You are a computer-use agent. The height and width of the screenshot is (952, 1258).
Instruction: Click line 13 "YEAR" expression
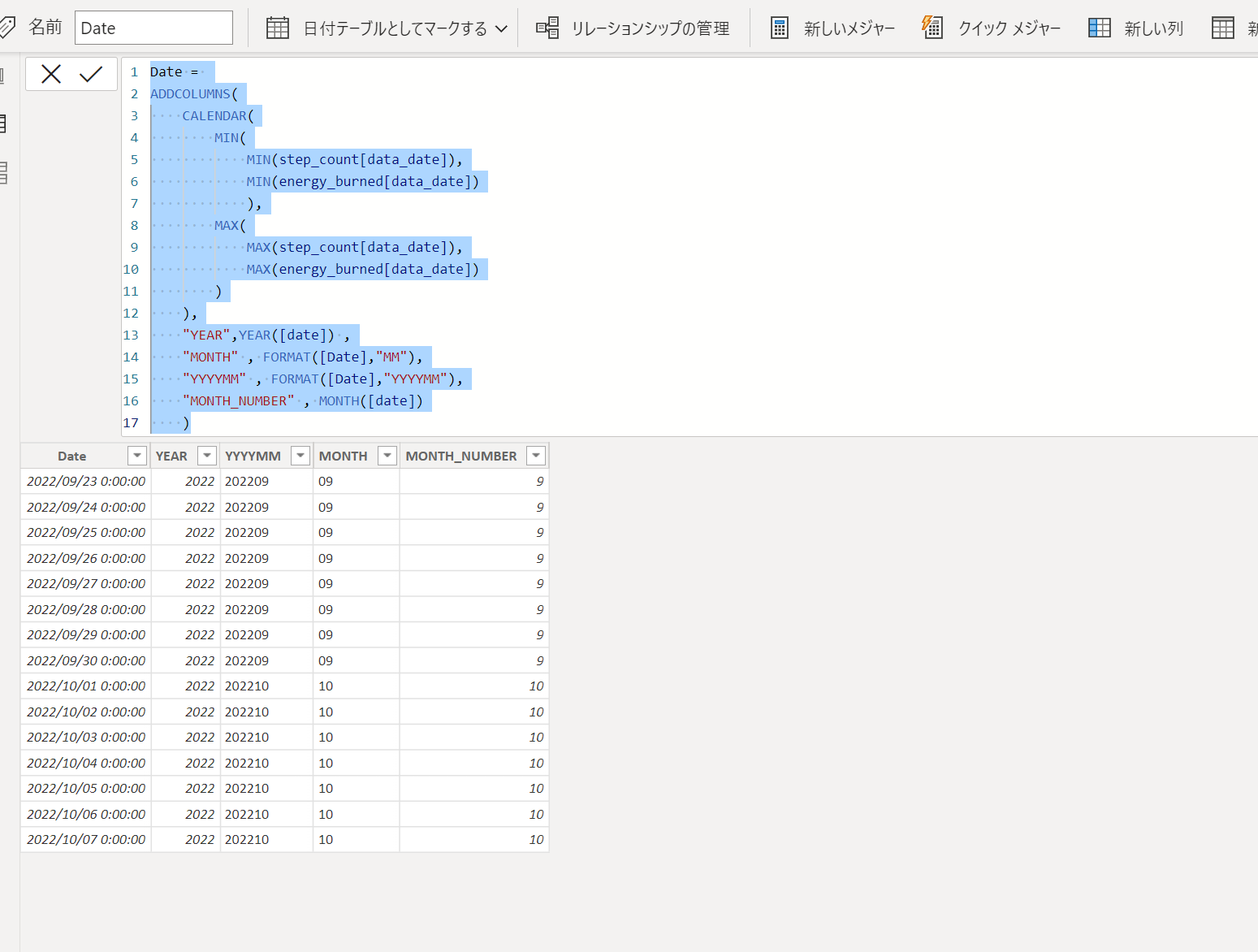pos(266,335)
